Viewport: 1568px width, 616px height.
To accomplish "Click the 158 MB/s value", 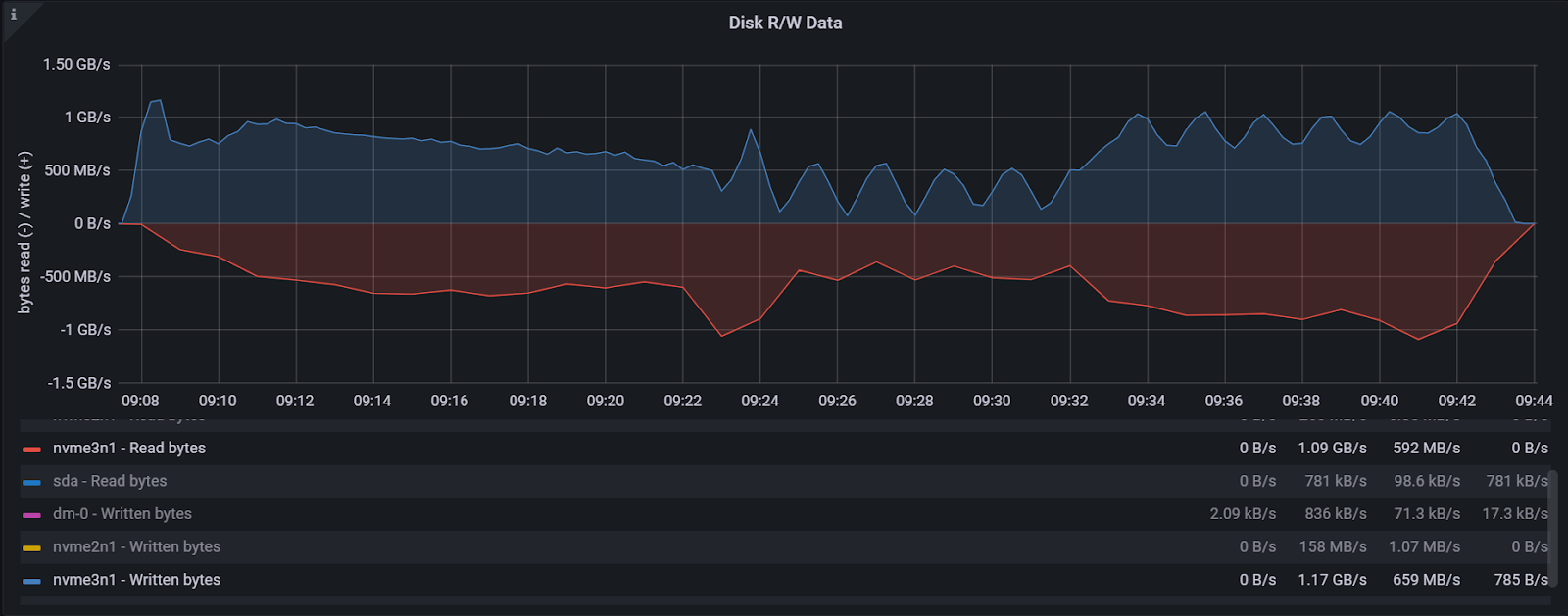I will coord(1333,546).
